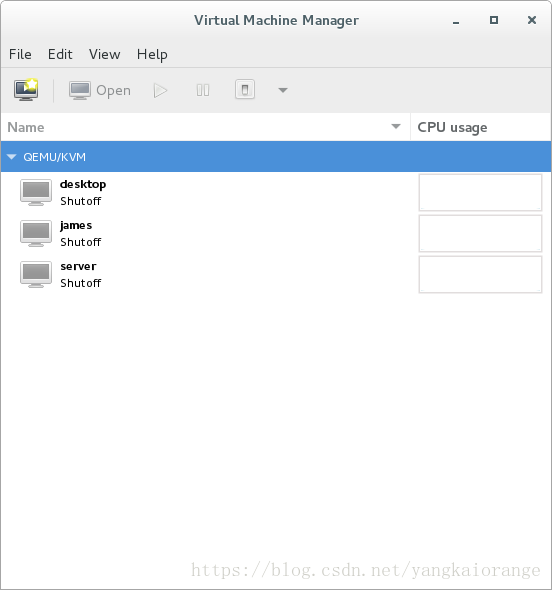Maximize the Virtual Machine Manager window
552x590 pixels.
click(494, 20)
